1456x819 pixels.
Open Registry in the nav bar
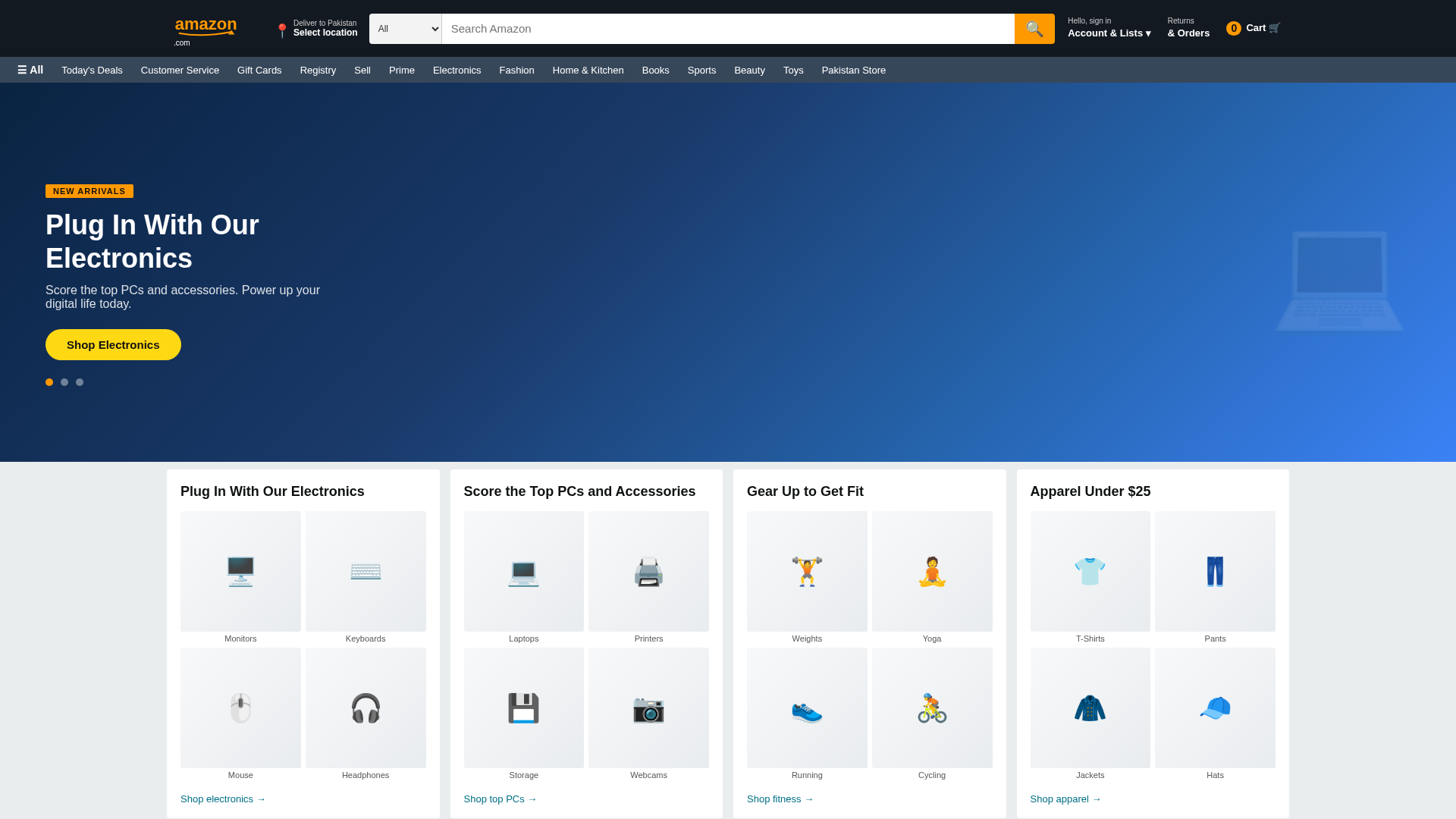pyautogui.click(x=318, y=70)
